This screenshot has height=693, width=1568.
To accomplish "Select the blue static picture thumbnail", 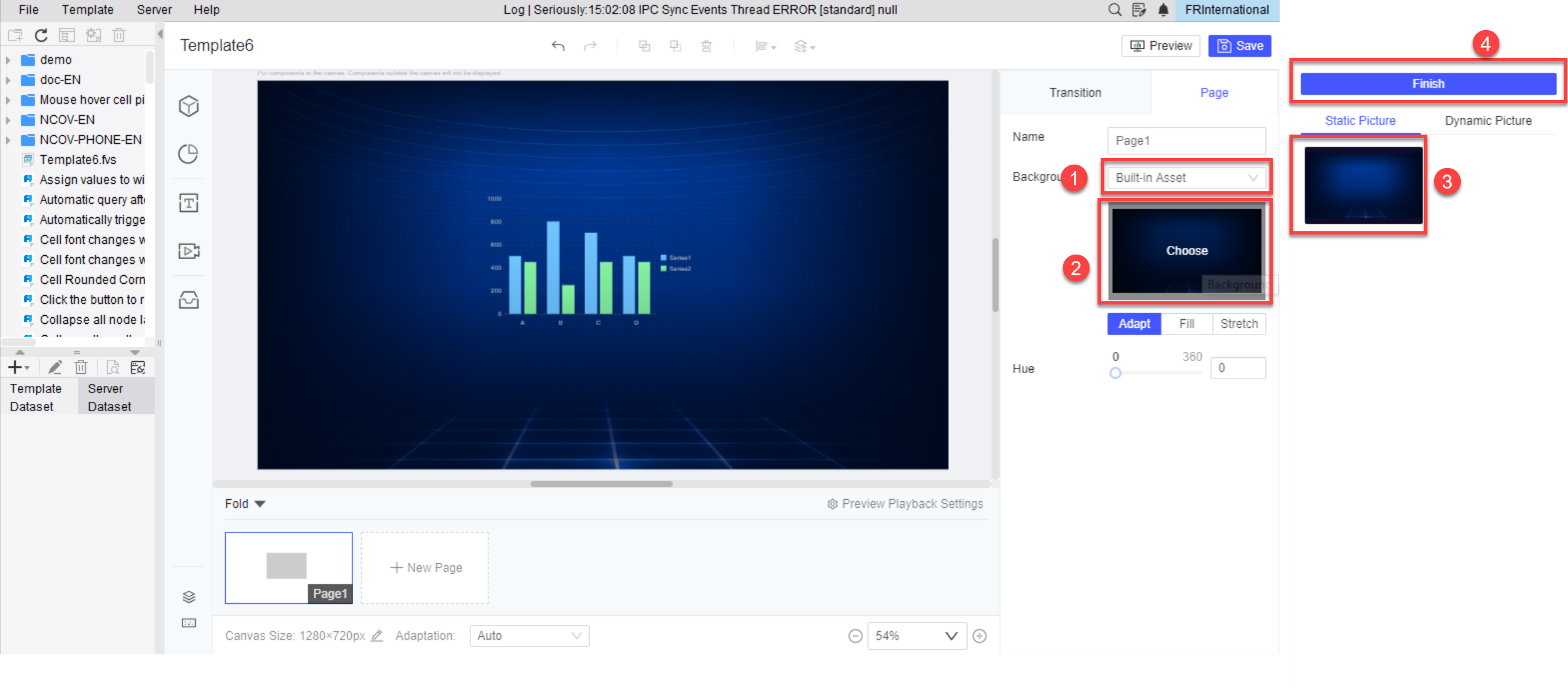I will (1363, 185).
